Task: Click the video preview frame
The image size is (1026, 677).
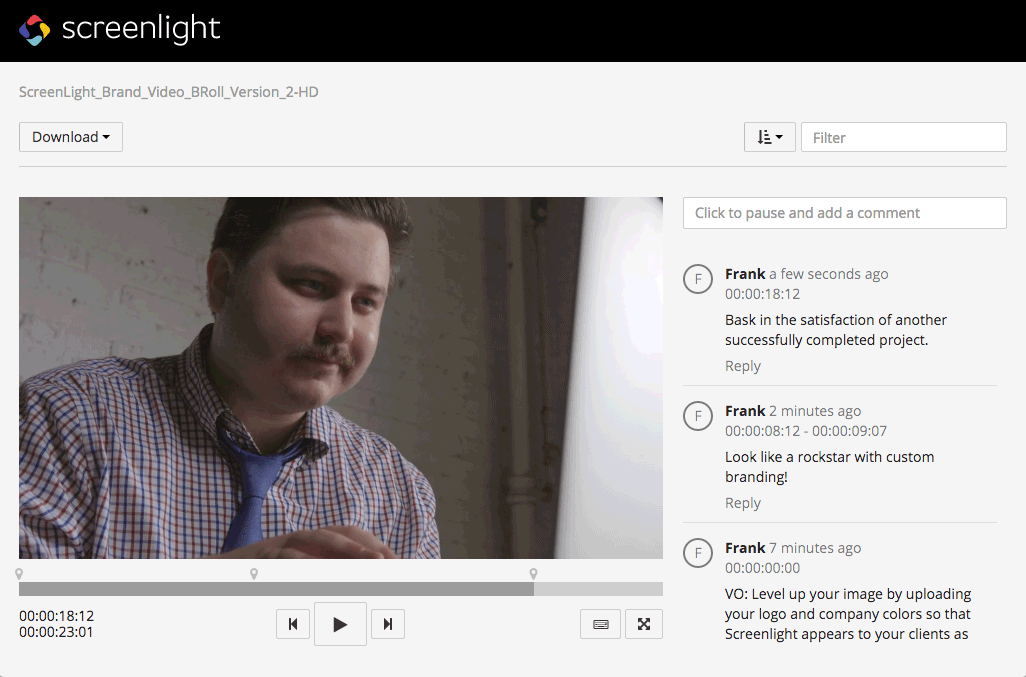Action: [340, 377]
